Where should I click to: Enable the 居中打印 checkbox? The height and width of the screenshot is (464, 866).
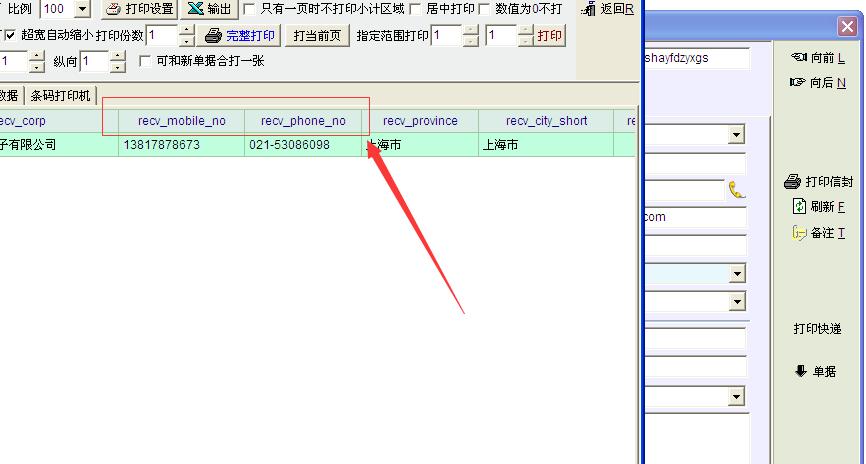pyautogui.click(x=416, y=9)
